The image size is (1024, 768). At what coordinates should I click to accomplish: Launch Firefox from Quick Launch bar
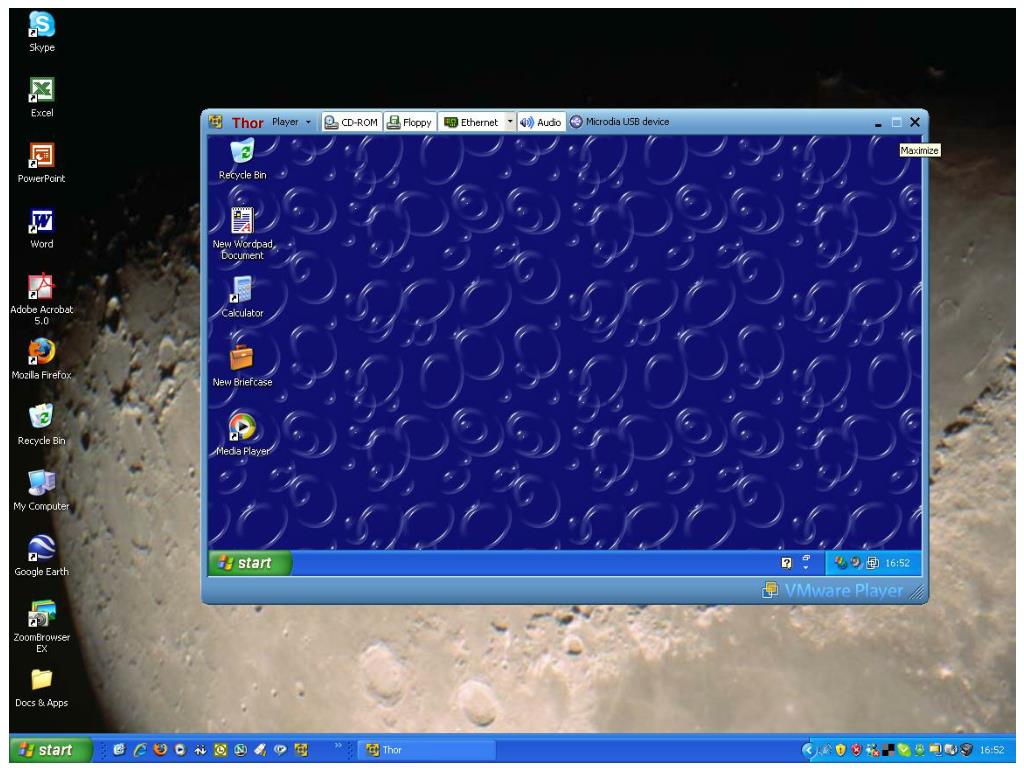point(160,750)
